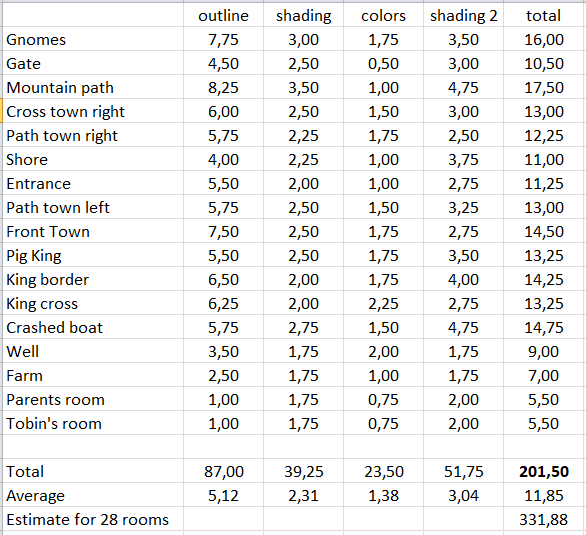Click the 'Front Town' cell
Screen dimensions: 586x535
(93, 231)
